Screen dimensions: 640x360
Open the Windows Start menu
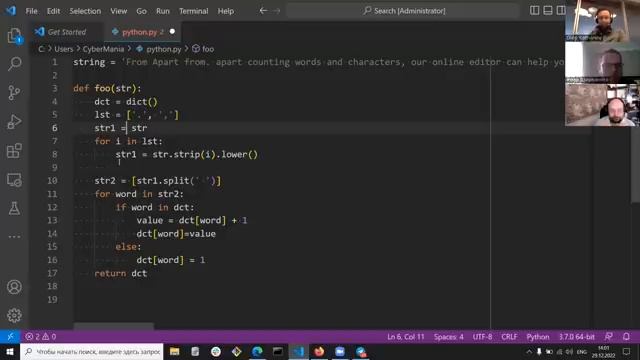click(x=10, y=351)
